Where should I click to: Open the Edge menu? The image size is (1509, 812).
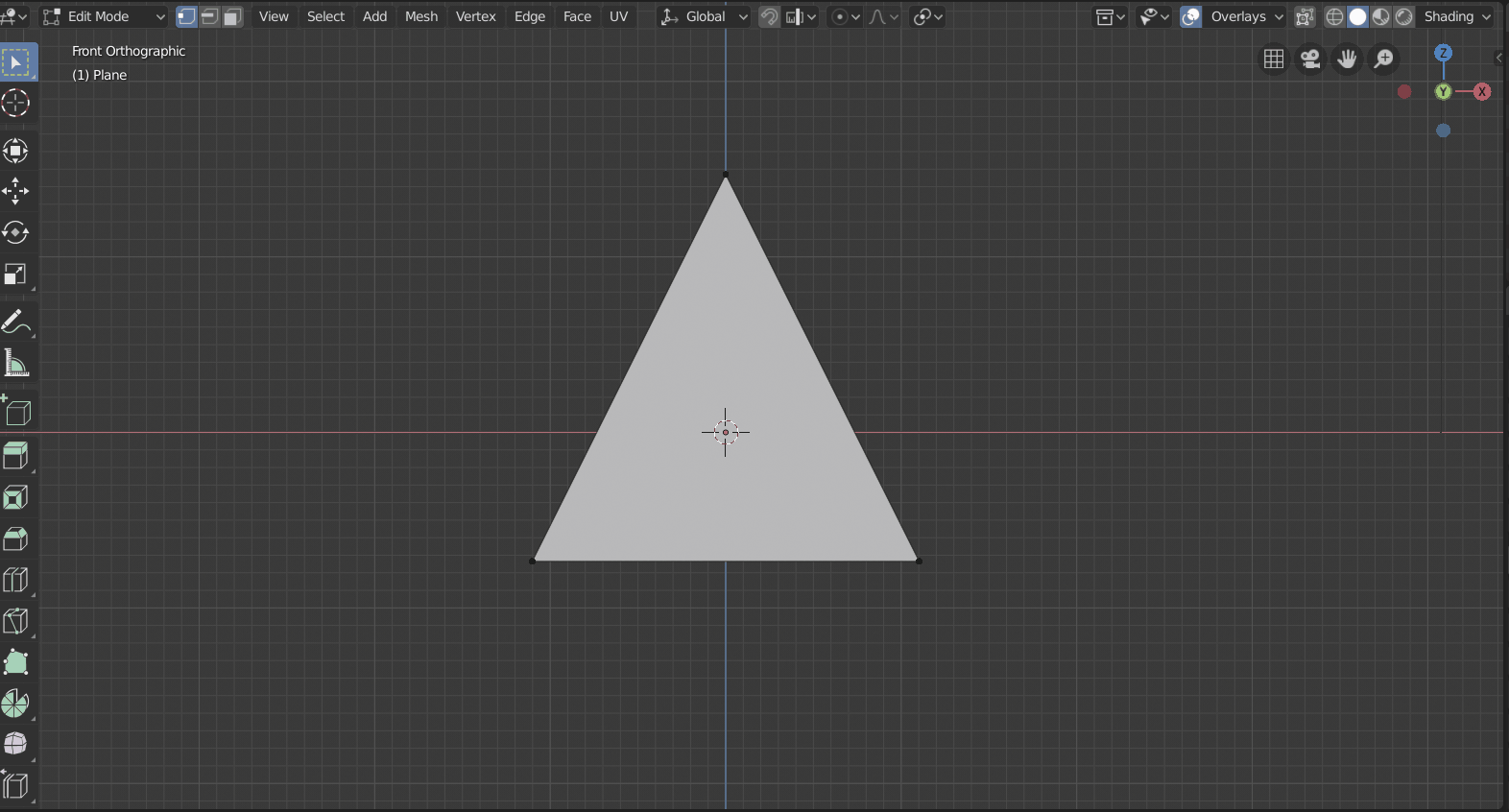click(x=530, y=16)
